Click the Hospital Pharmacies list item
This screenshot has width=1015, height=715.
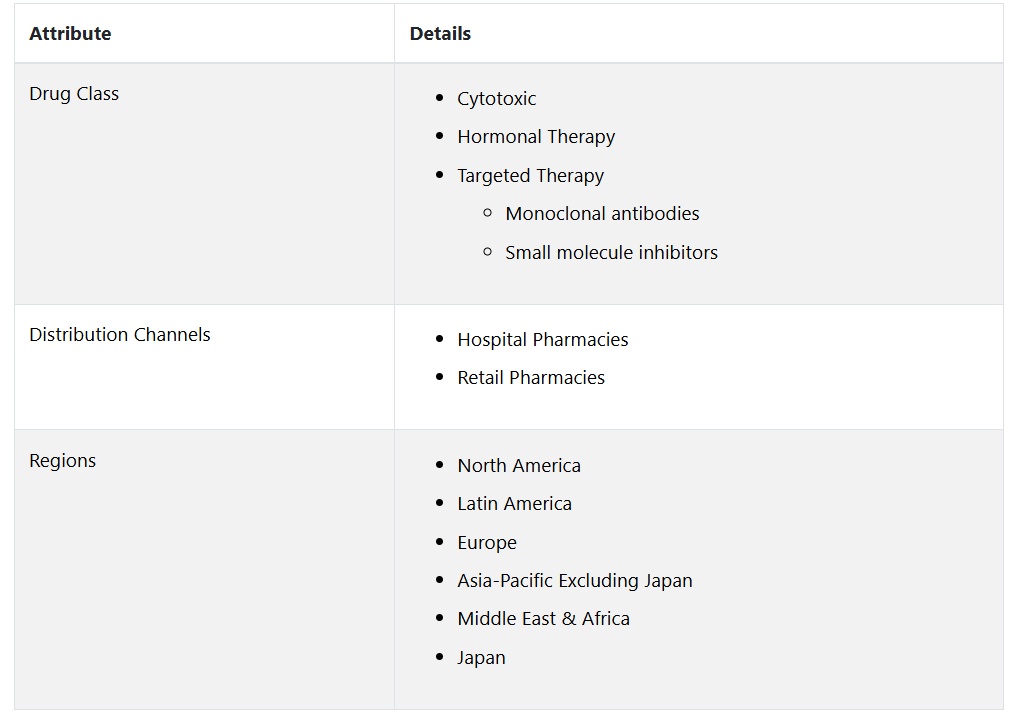[542, 340]
